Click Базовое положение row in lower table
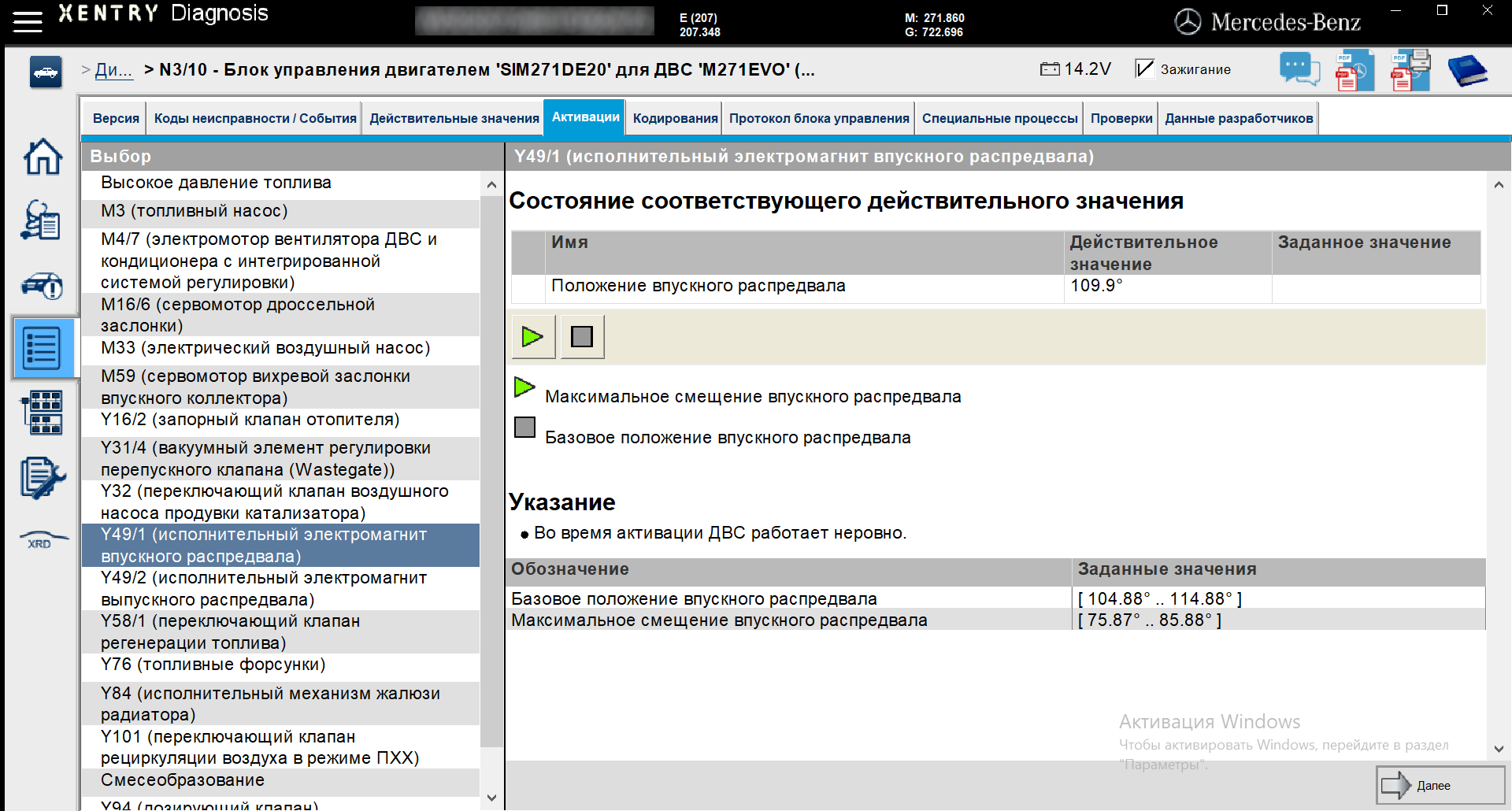The image size is (1512, 811). [995, 598]
